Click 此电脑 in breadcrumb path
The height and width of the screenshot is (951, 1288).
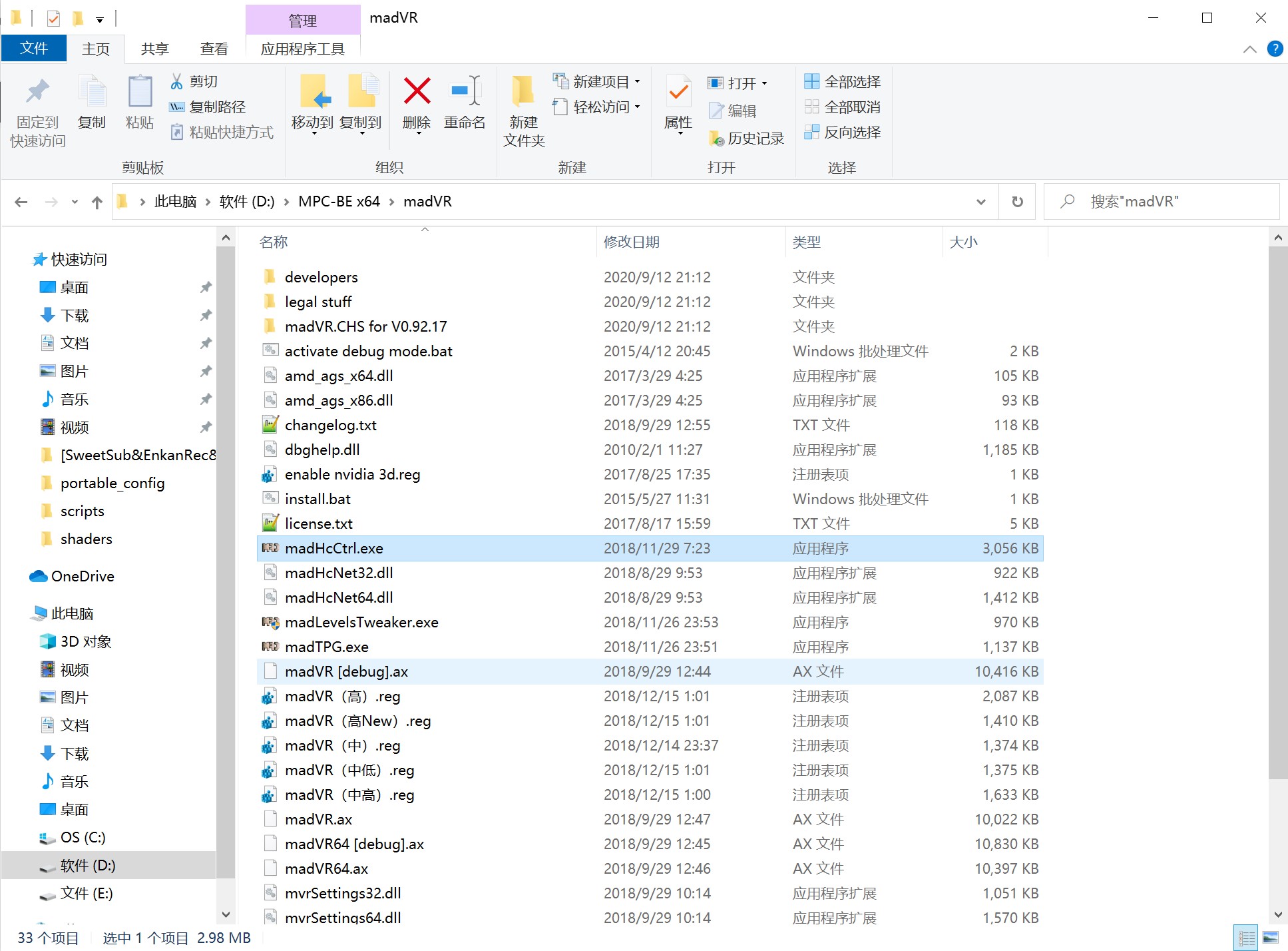click(x=175, y=201)
